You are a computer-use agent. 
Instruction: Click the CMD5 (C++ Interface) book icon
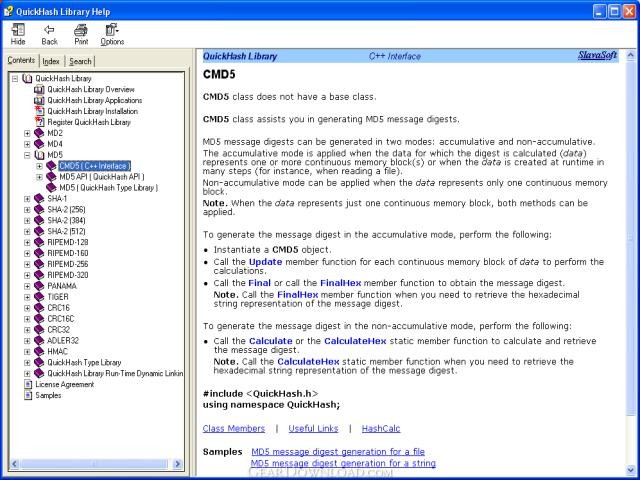[51, 166]
